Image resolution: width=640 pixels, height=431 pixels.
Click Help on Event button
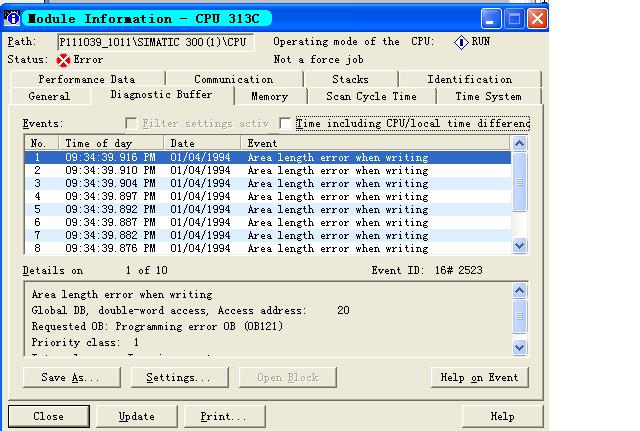pos(480,378)
